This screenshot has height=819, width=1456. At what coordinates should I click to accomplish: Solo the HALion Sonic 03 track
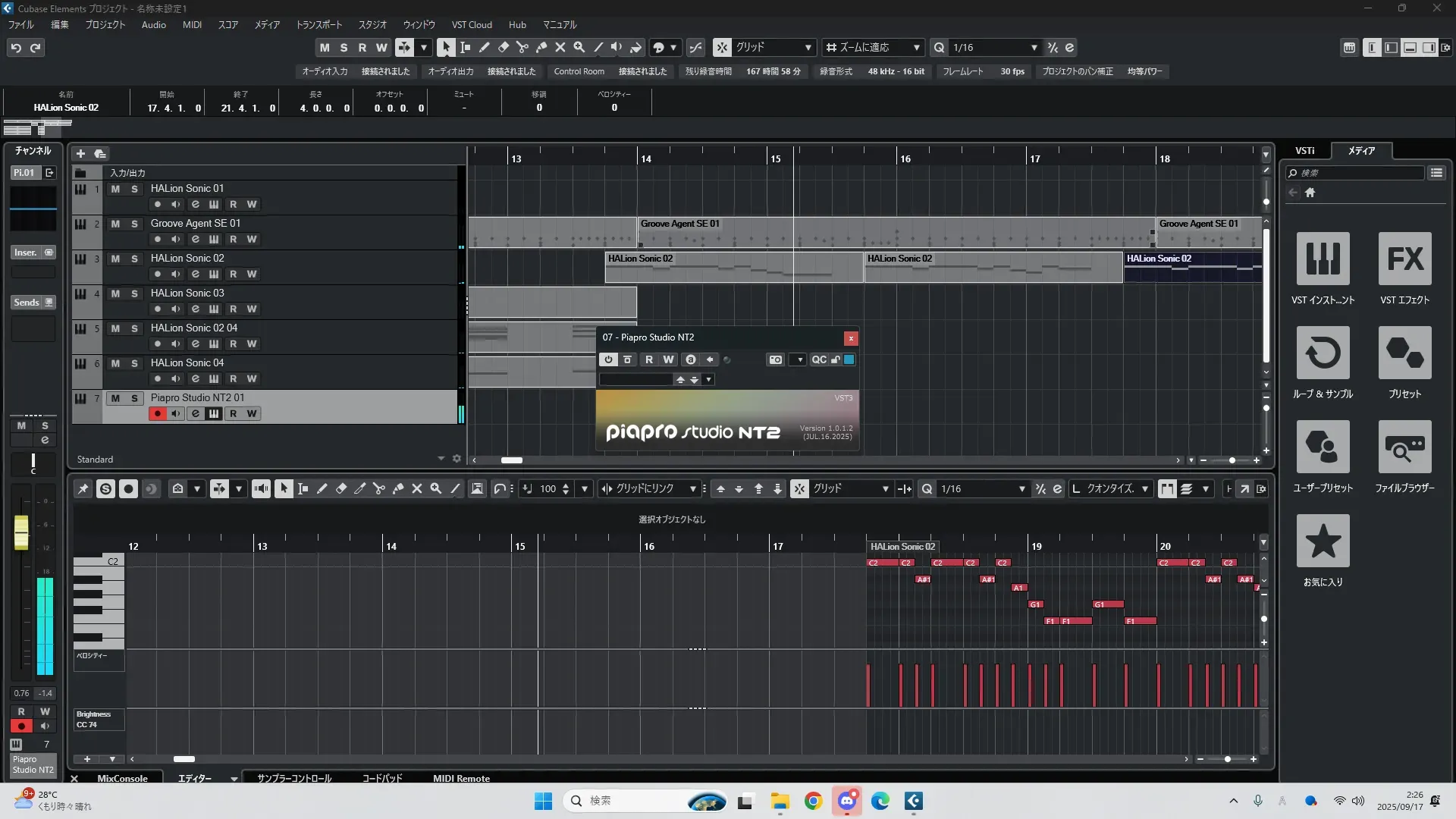[134, 293]
